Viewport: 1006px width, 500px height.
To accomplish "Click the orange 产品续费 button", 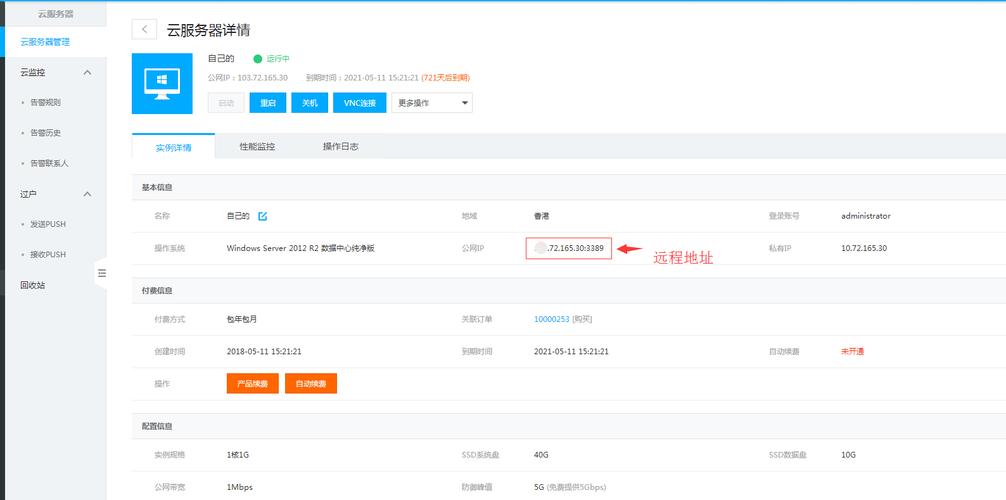I will click(253, 384).
